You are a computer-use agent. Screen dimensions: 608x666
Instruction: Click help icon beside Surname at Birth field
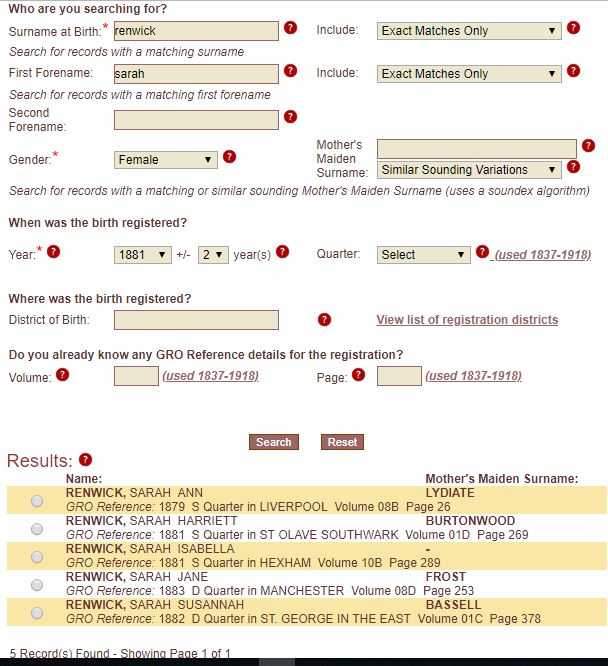click(290, 28)
